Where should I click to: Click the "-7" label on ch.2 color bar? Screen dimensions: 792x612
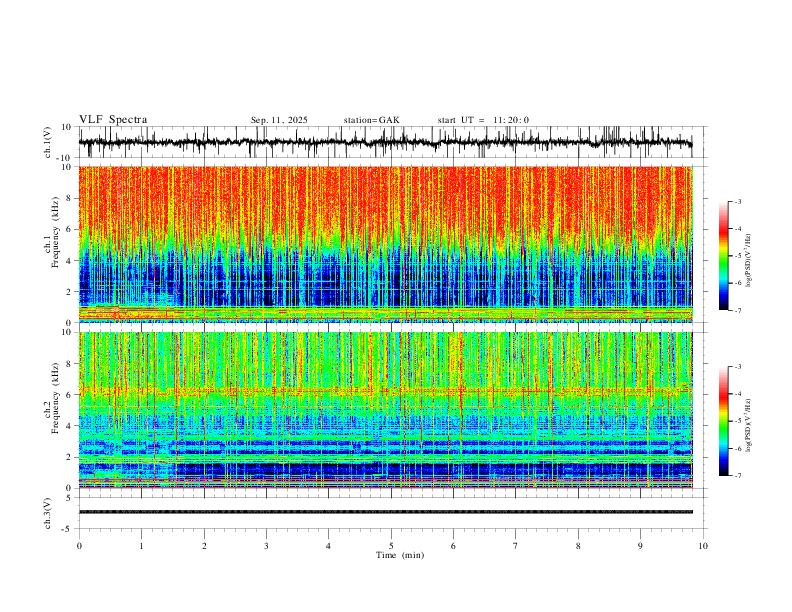tap(738, 476)
